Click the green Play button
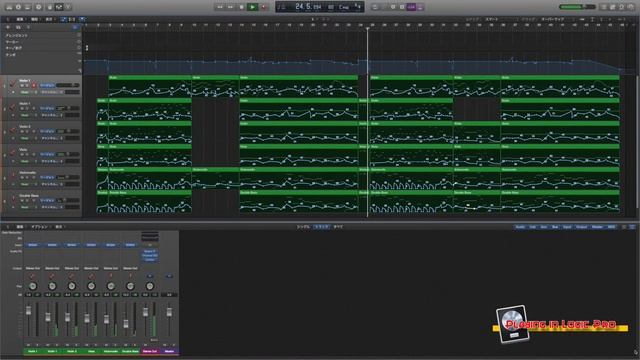Screen dimensions: 640x360 253,7
